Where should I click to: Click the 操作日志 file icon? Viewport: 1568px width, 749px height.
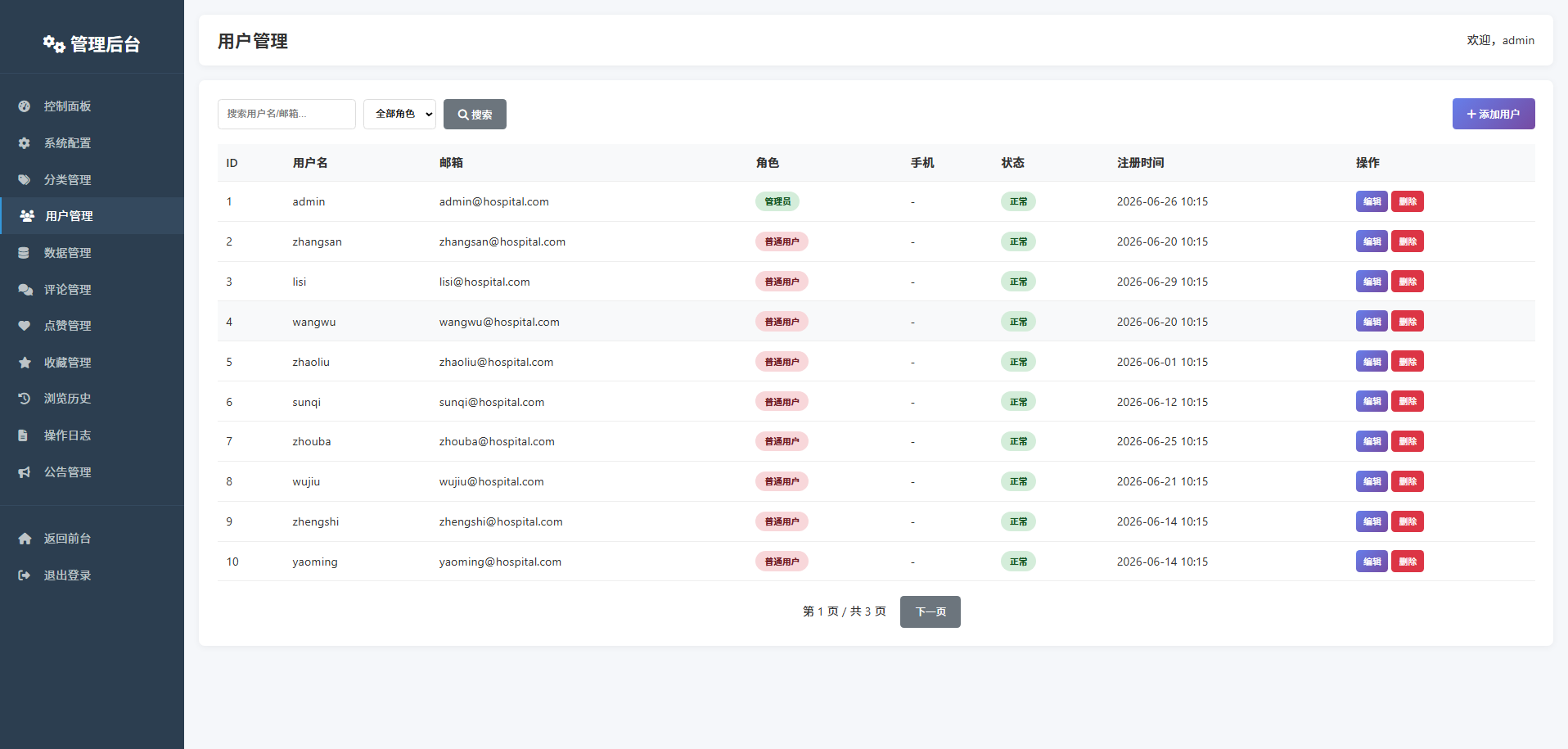(x=24, y=435)
